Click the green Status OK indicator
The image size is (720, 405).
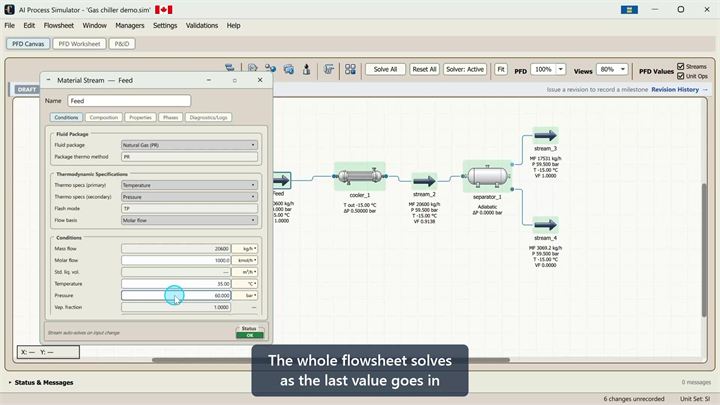click(250, 336)
